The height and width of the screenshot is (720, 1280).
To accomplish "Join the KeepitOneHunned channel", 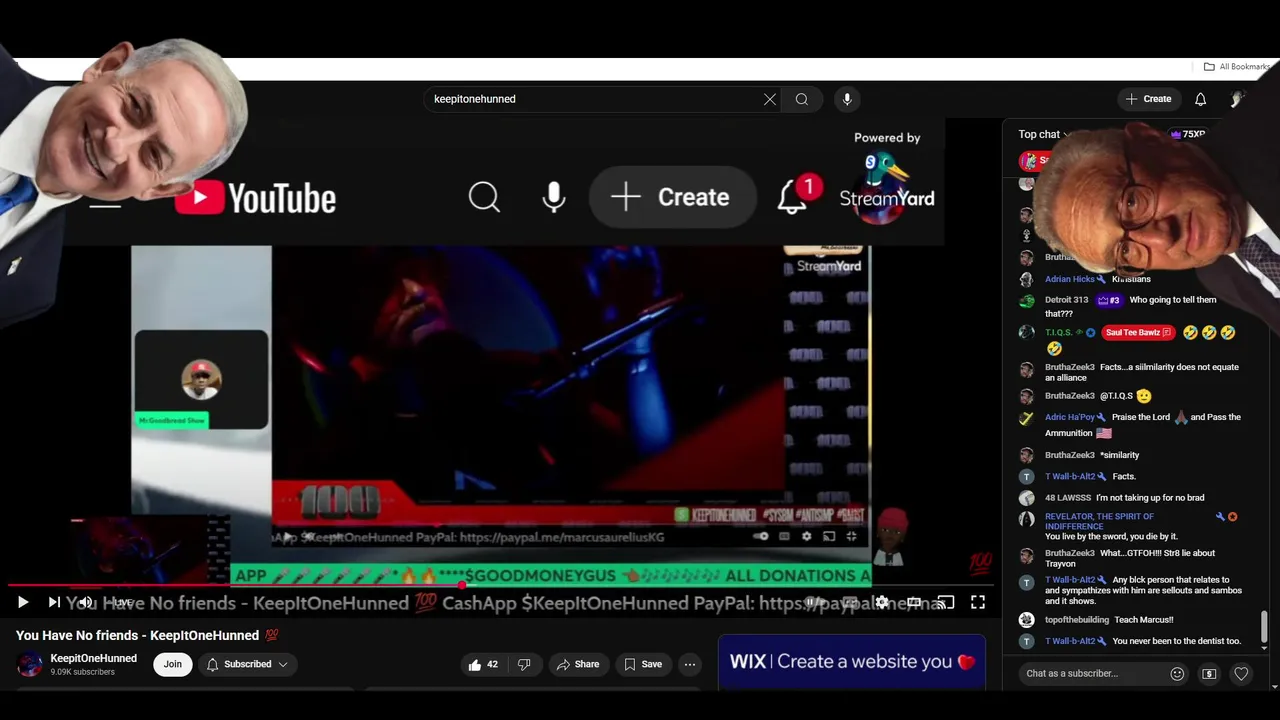I will point(173,664).
